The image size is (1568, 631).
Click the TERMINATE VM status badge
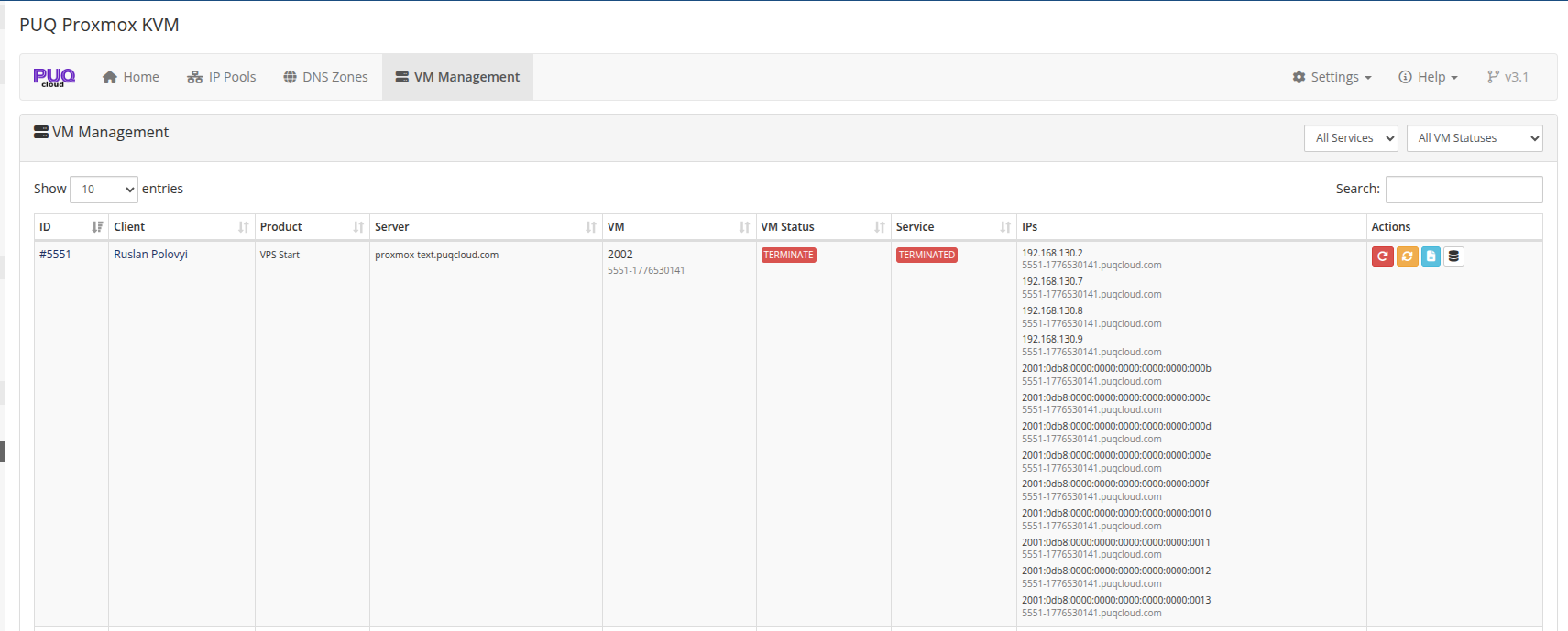(789, 256)
